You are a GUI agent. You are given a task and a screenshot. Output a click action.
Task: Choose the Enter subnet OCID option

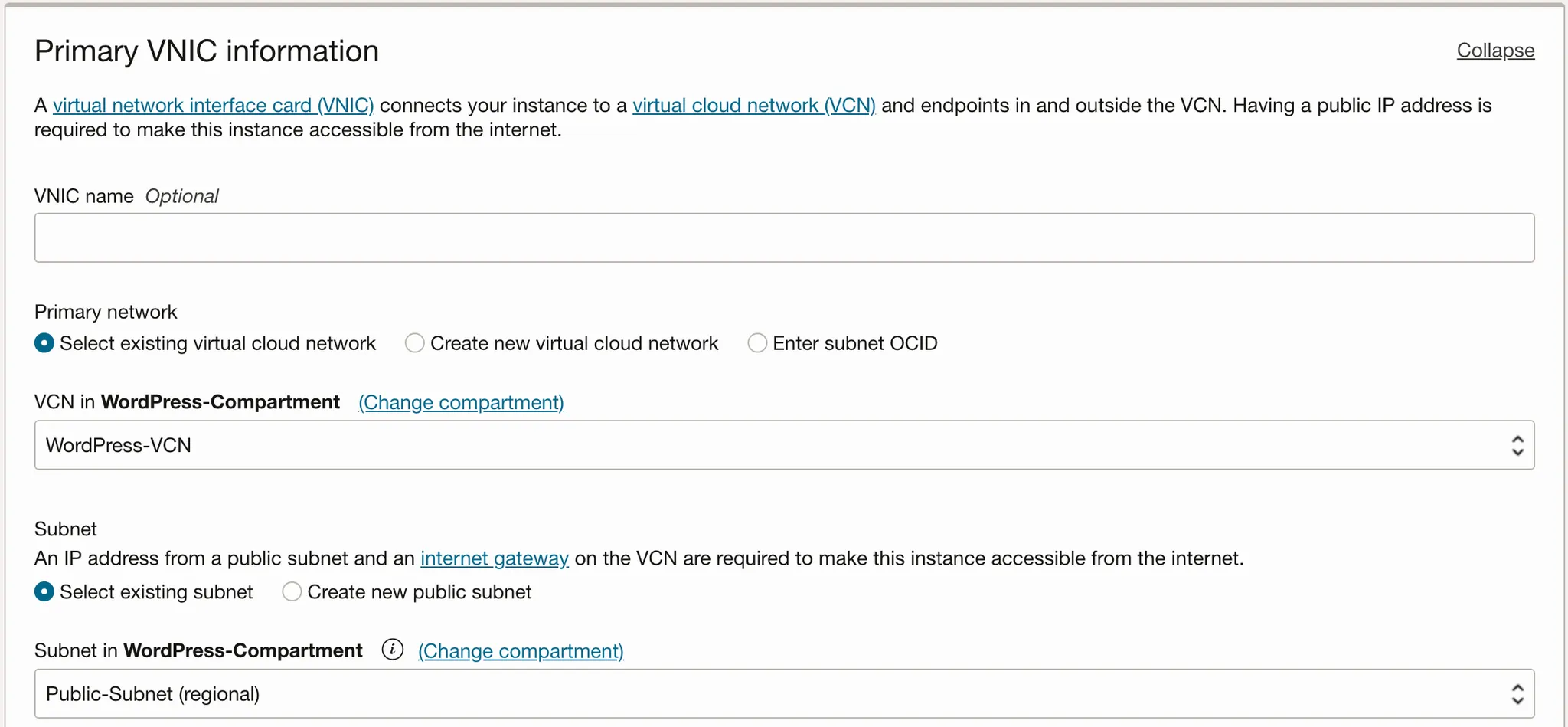[757, 343]
